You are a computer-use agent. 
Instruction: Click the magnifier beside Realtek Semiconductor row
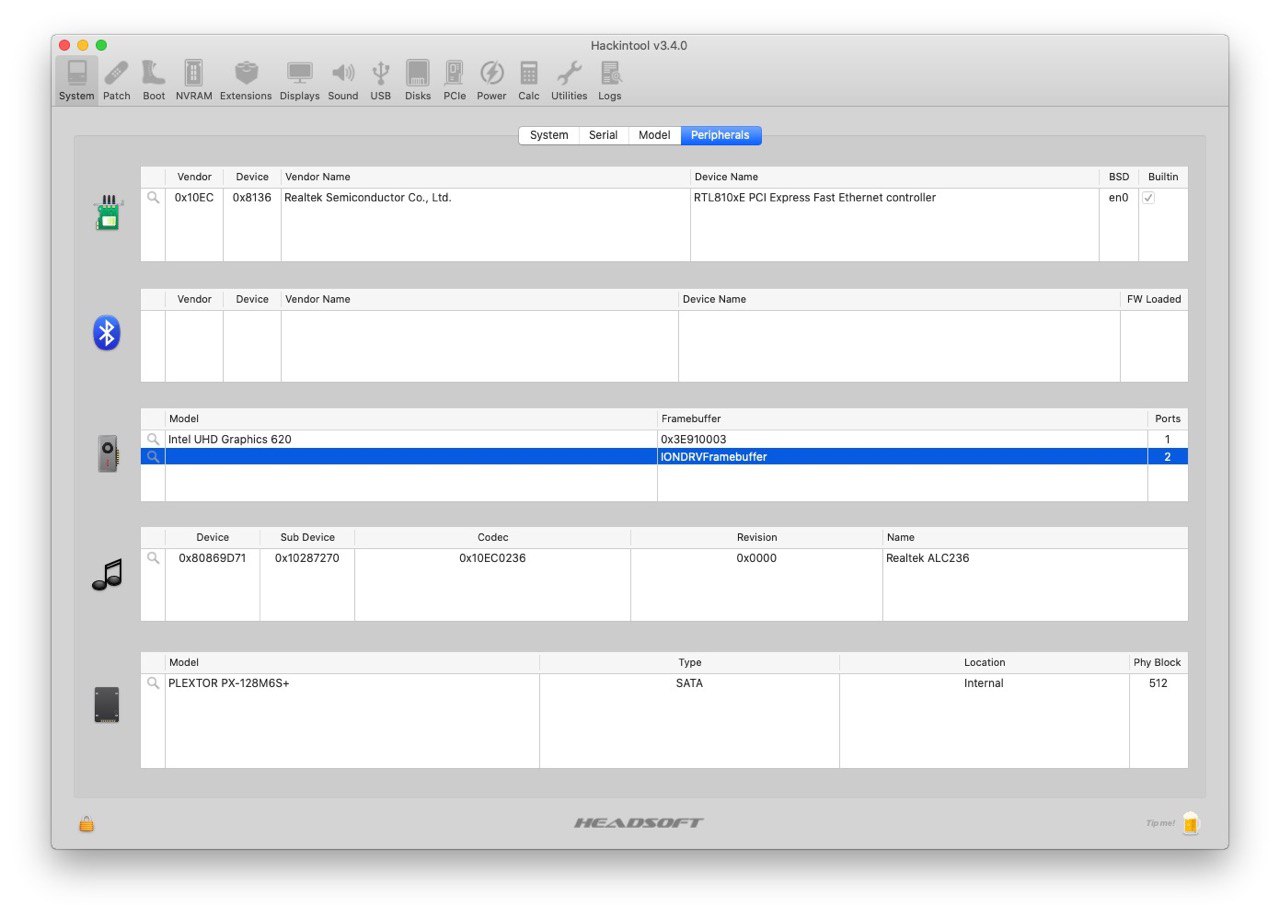tap(153, 198)
